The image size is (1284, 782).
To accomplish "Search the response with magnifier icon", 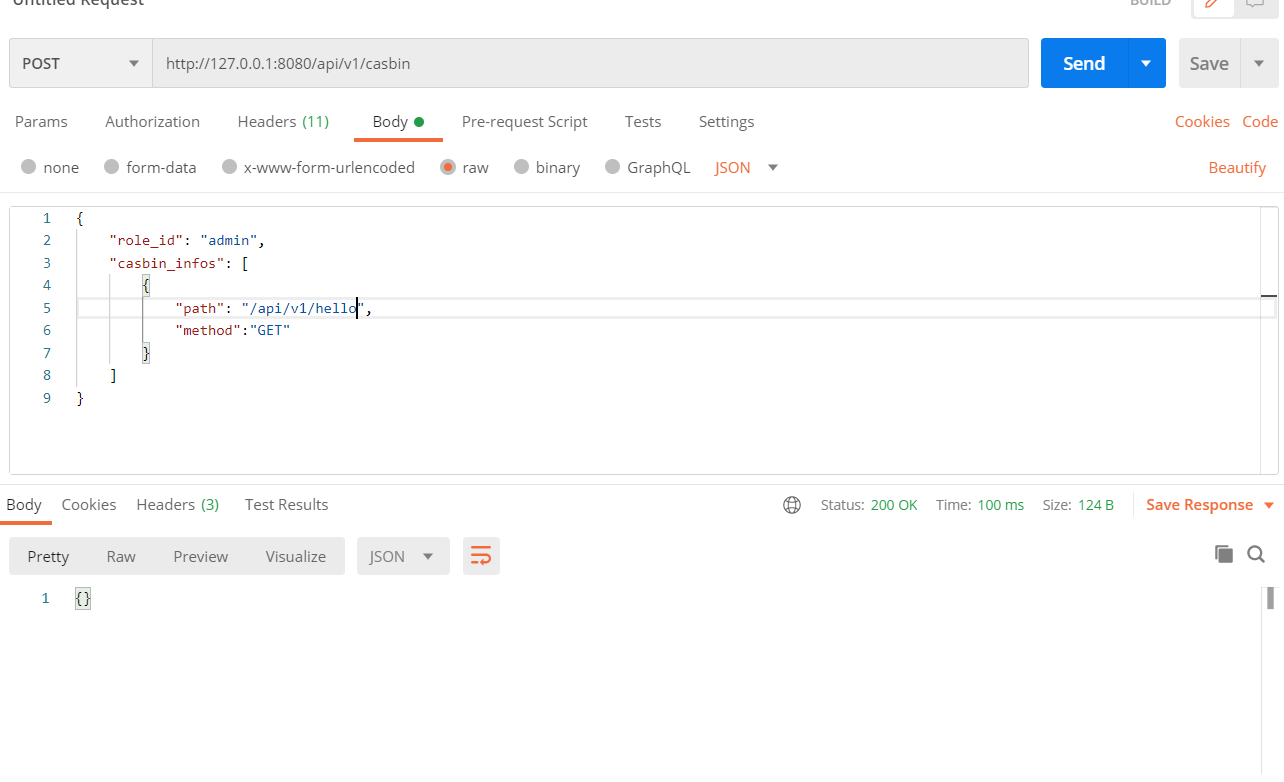I will point(1256,554).
